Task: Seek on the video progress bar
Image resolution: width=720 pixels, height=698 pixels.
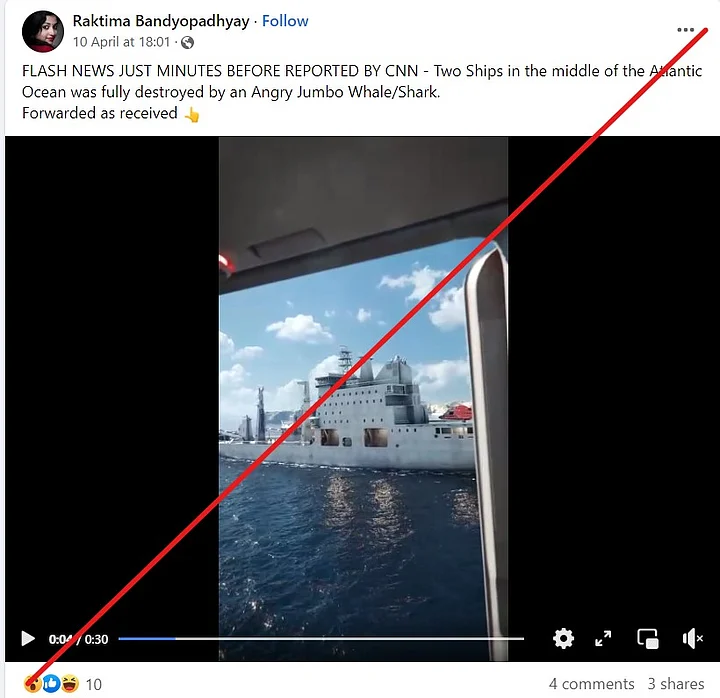Action: (x=321, y=638)
